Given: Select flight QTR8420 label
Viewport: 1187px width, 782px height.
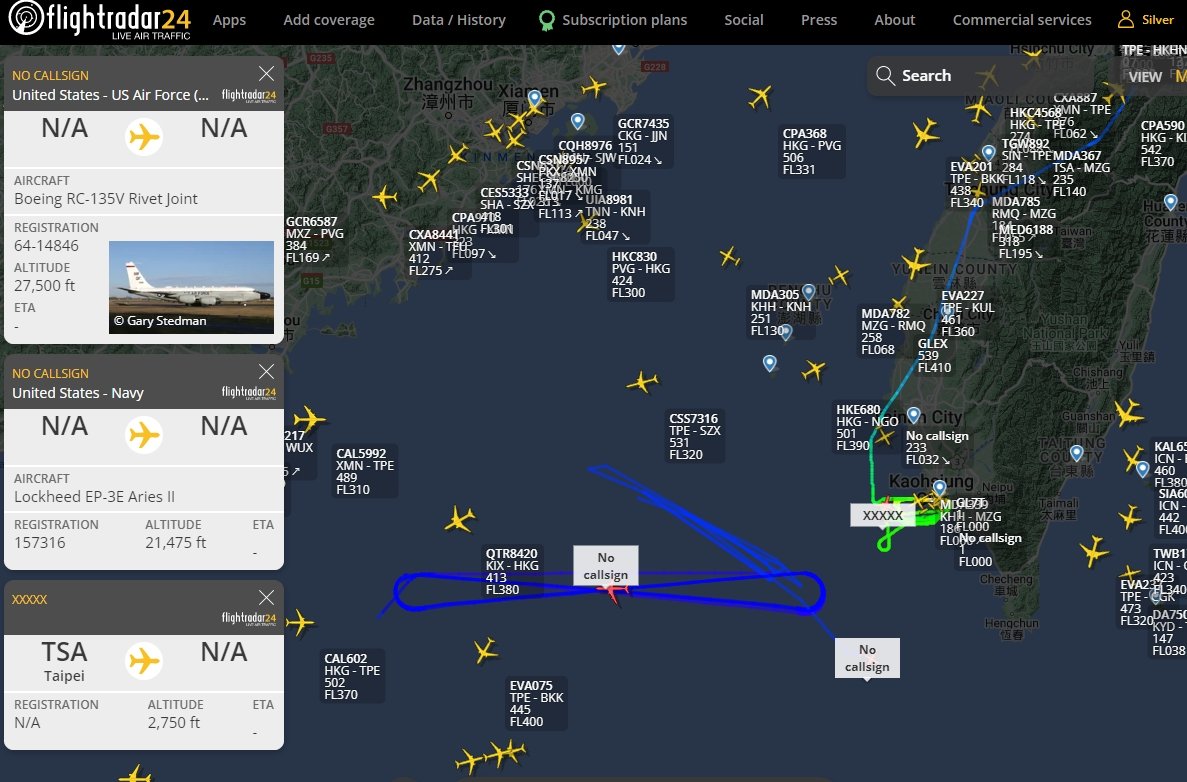Looking at the screenshot, I should click(512, 572).
